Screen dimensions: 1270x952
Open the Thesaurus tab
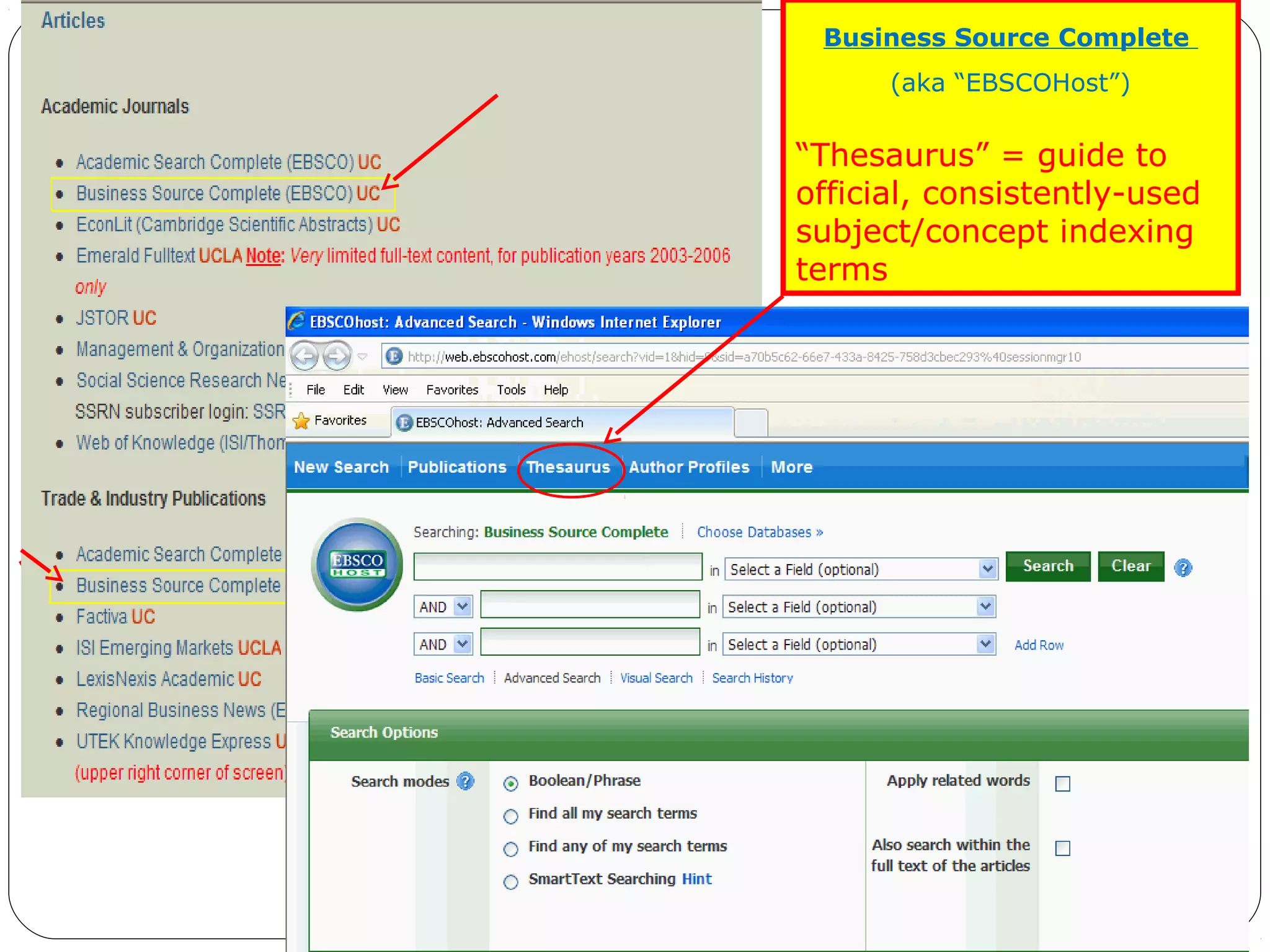click(568, 467)
